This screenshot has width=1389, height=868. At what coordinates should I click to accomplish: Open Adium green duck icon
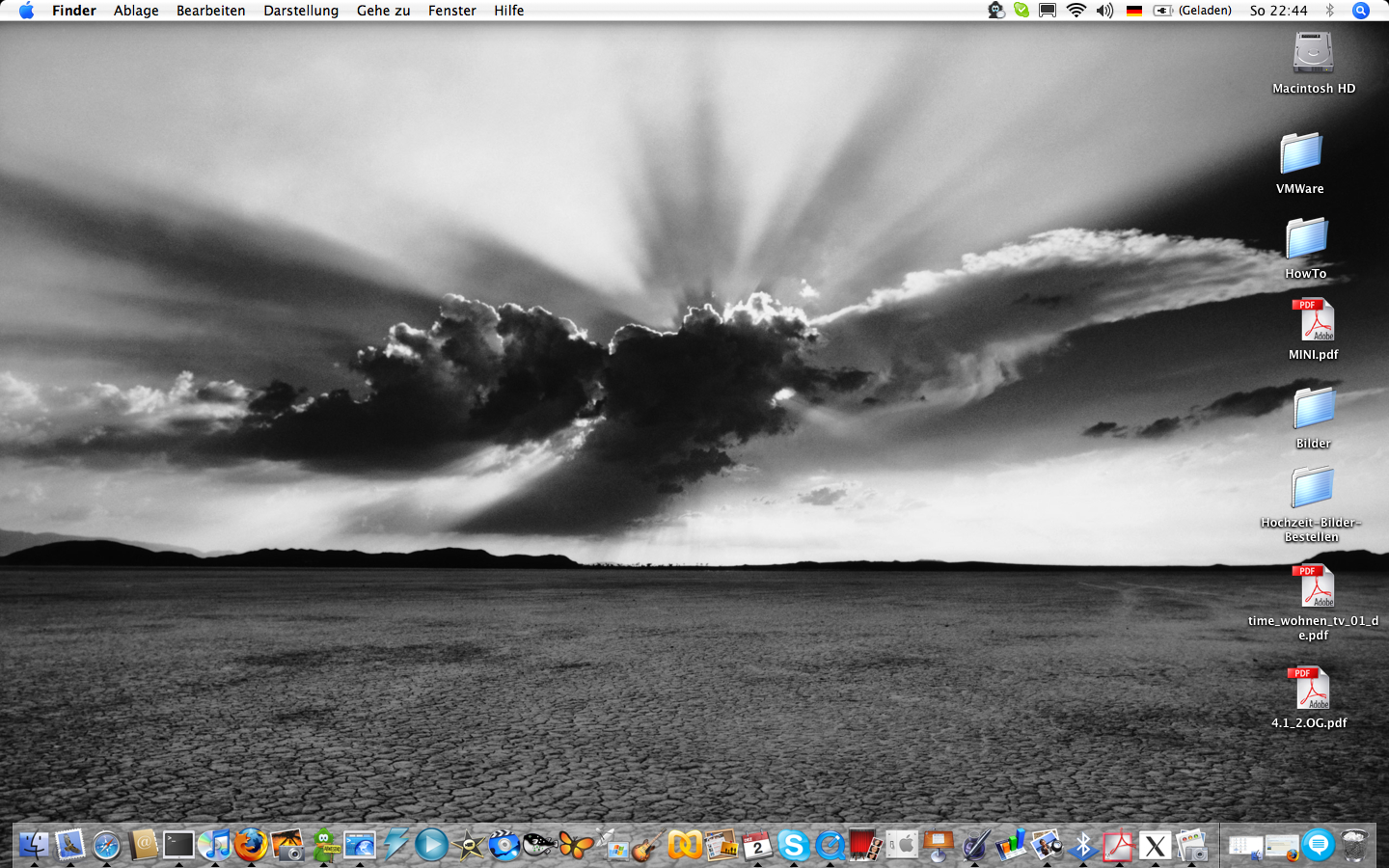coord(324,846)
